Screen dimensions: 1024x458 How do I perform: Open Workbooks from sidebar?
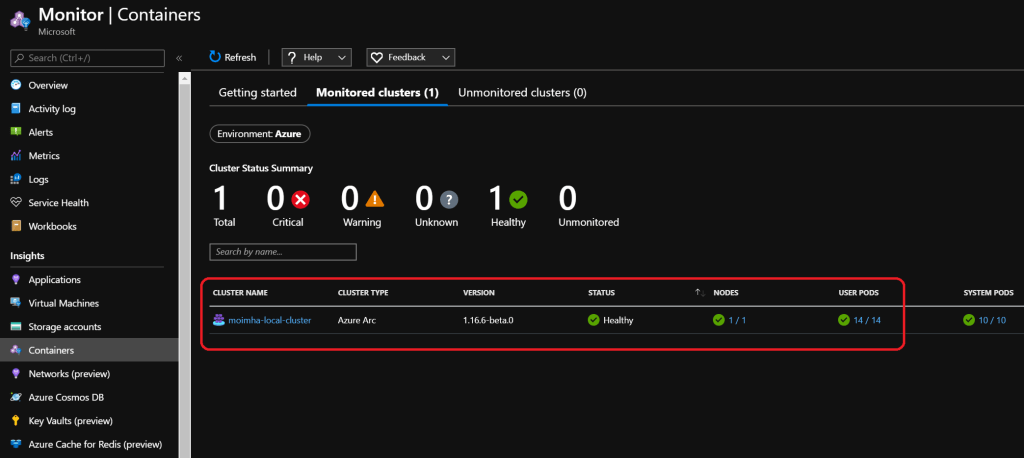[x=52, y=226]
